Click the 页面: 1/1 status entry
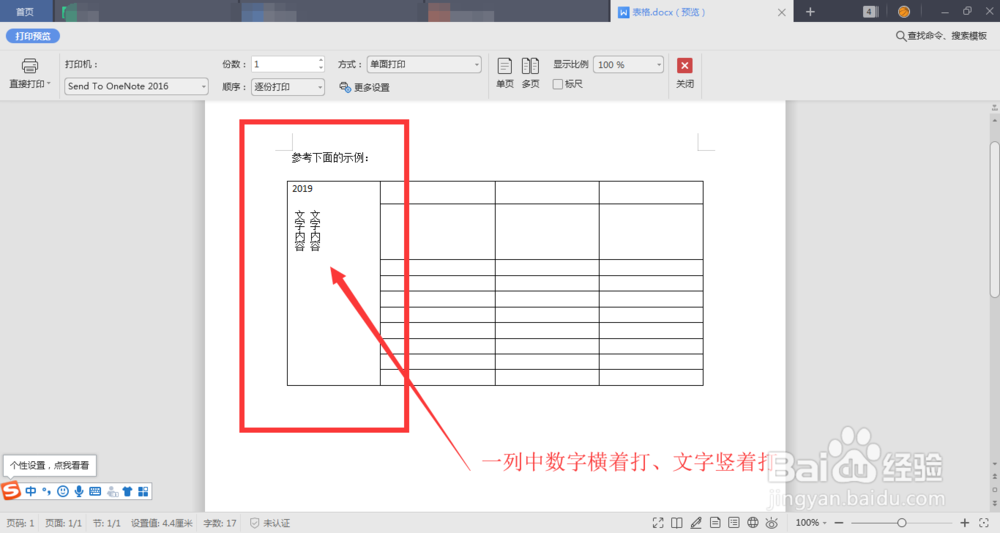 63,523
